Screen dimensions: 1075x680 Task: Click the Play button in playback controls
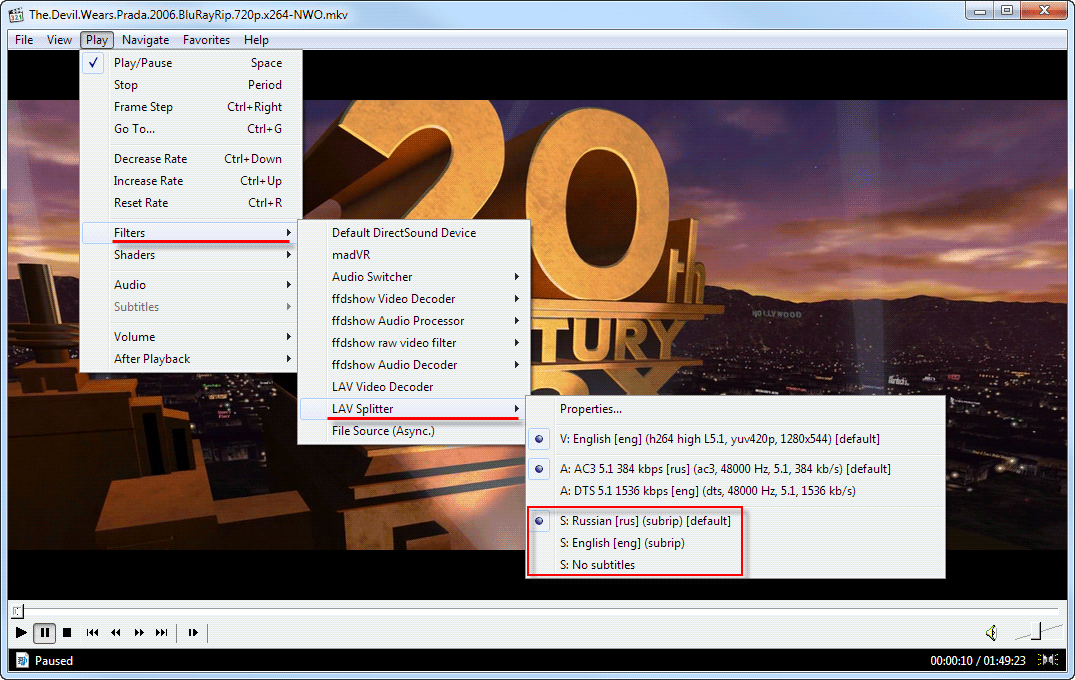[21, 632]
